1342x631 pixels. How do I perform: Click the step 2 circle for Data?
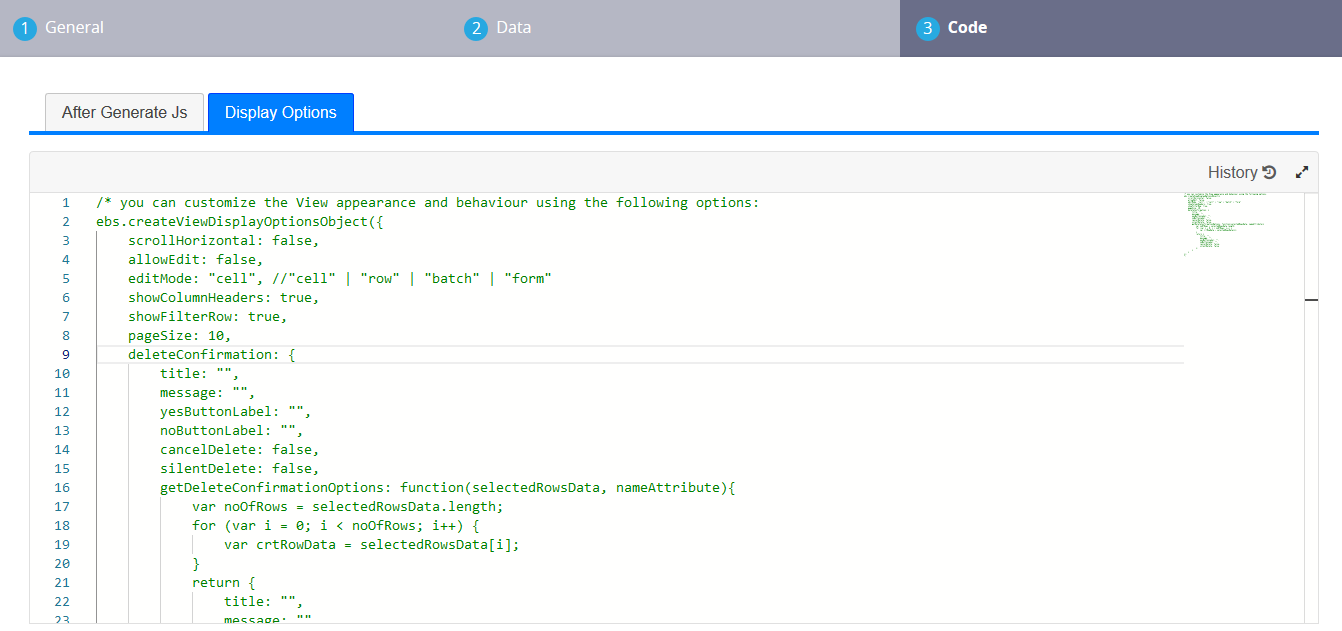click(x=476, y=28)
